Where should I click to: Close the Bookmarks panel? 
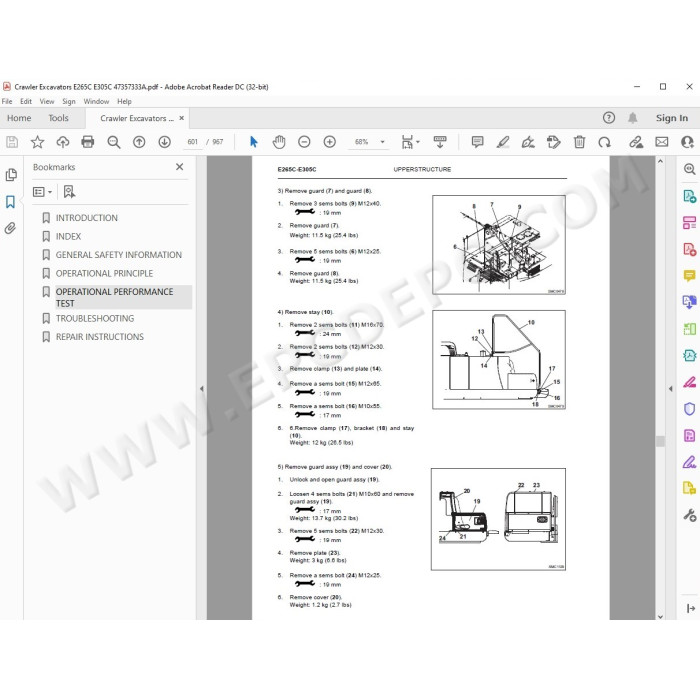[x=179, y=167]
